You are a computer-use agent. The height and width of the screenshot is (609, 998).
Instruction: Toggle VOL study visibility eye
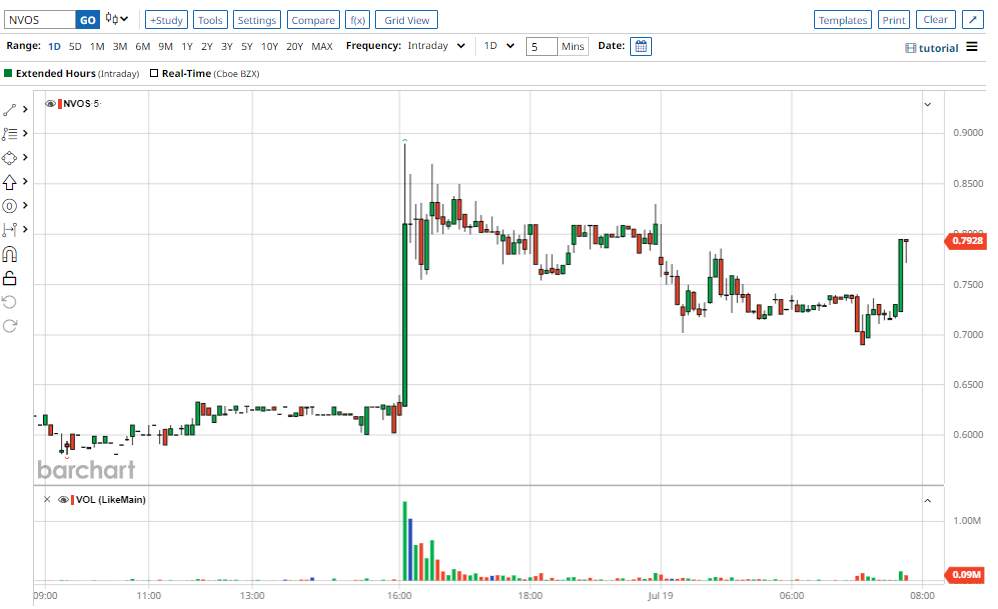63,500
